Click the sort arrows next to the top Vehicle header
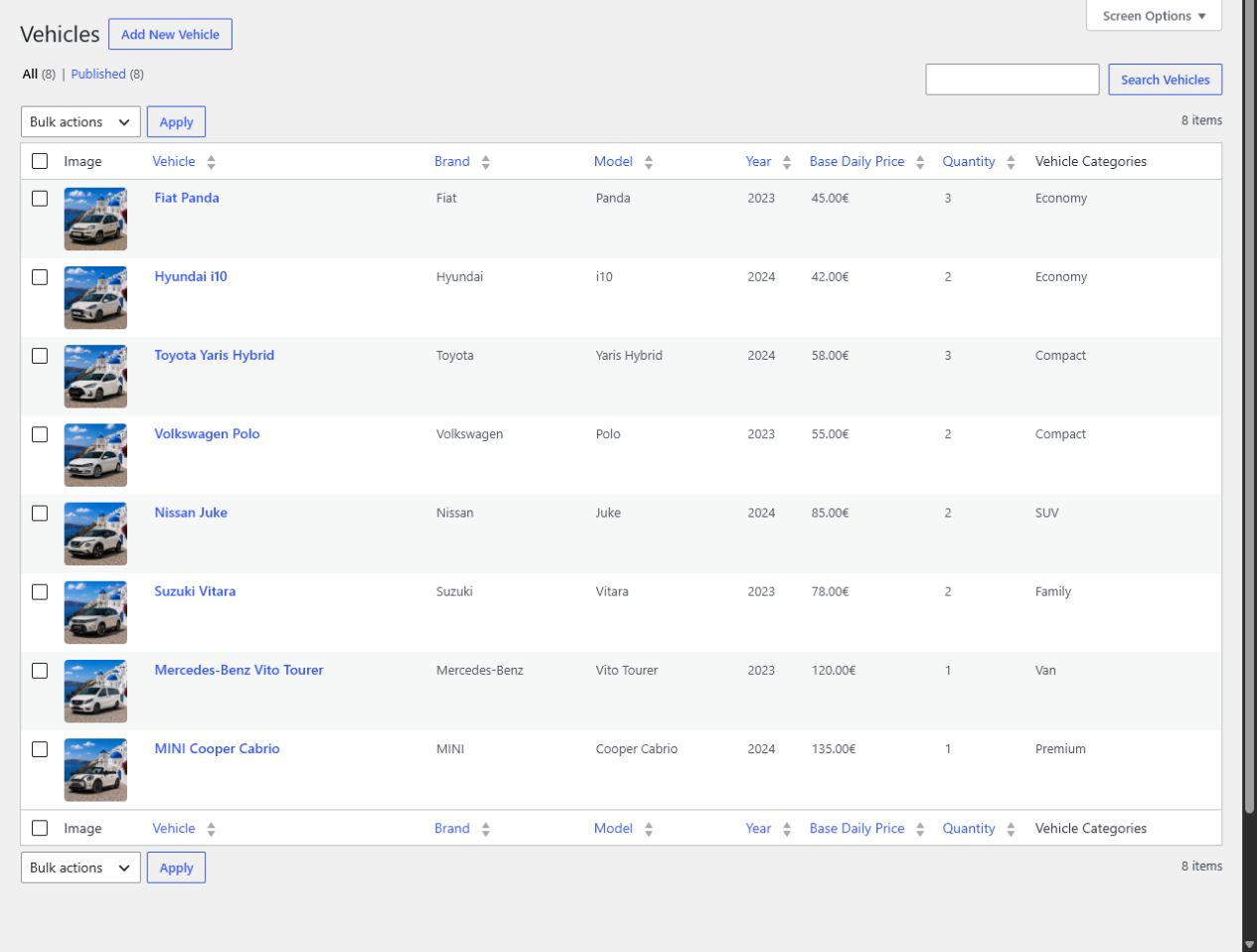The width and height of the screenshot is (1257, 952). pyautogui.click(x=211, y=162)
